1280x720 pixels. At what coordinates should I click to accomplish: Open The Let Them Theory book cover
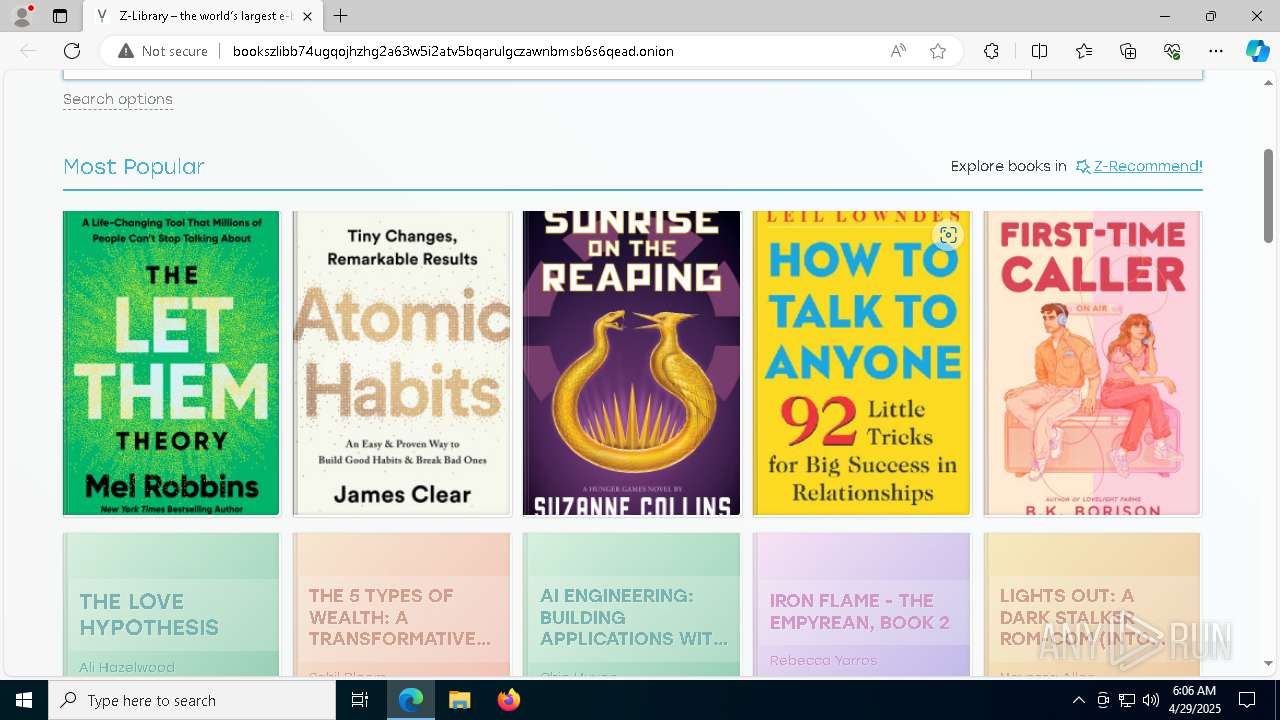[171, 363]
